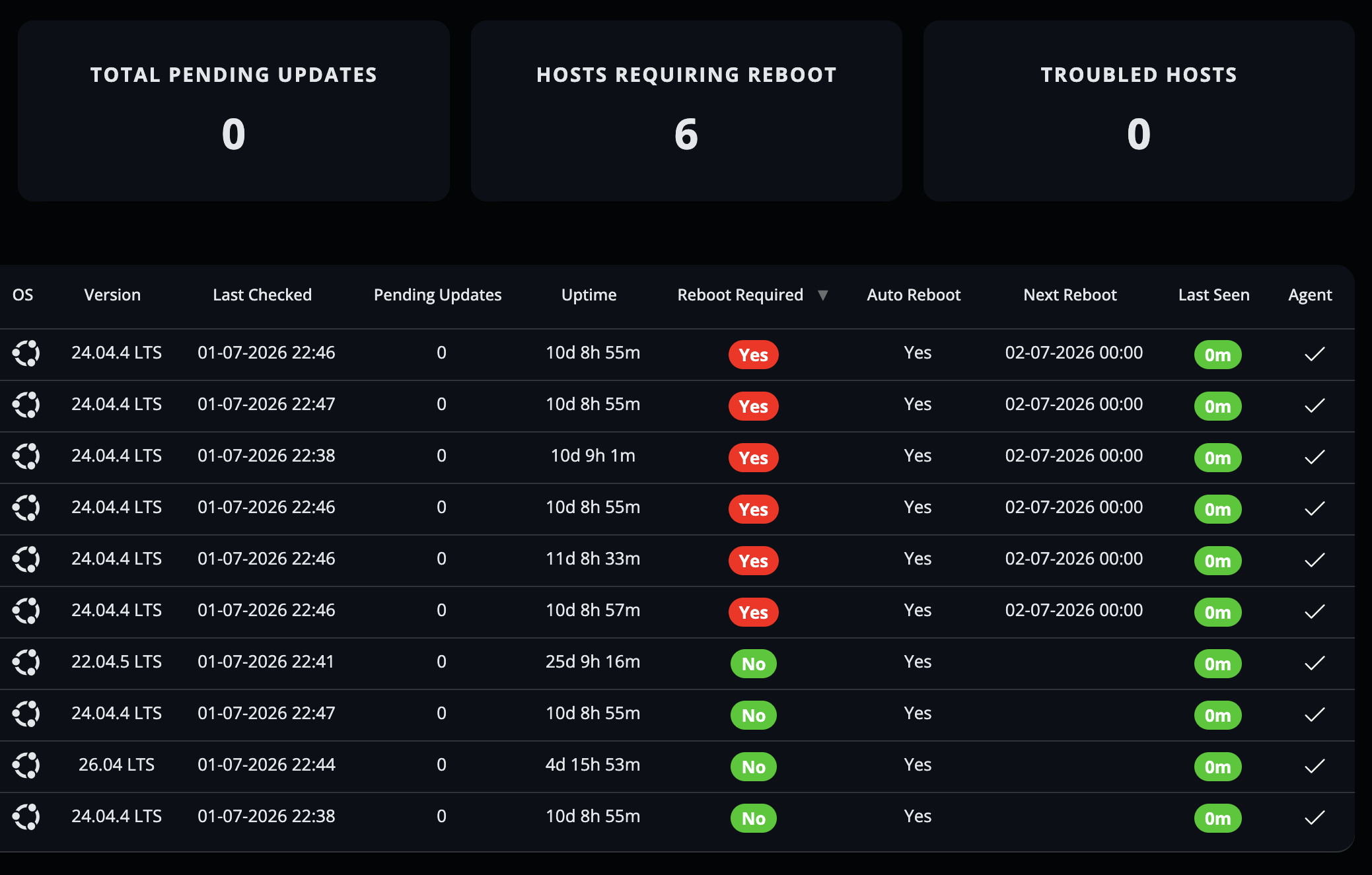Click the Reboot Required column header text

pos(740,295)
